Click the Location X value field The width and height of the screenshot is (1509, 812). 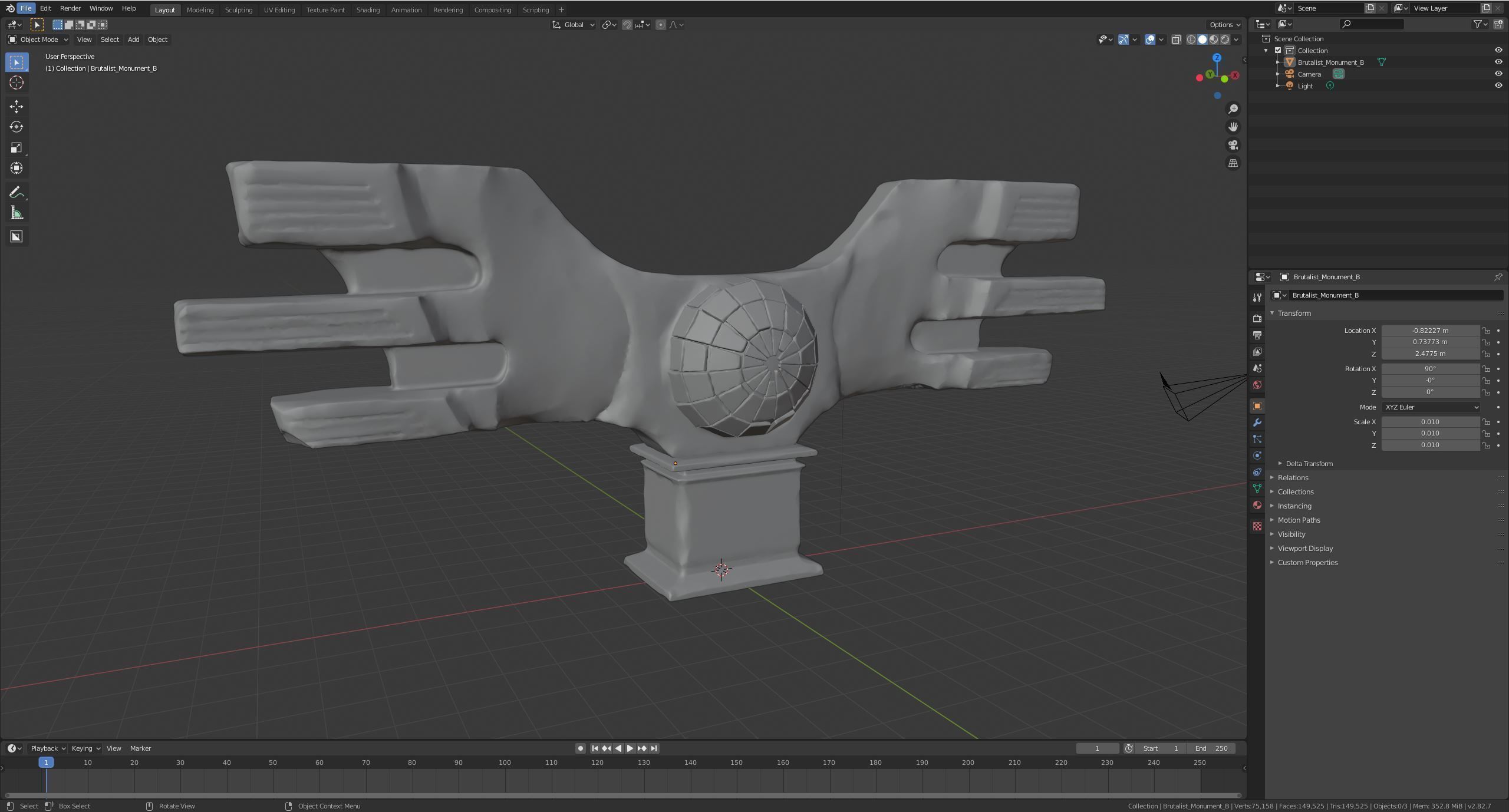1429,331
